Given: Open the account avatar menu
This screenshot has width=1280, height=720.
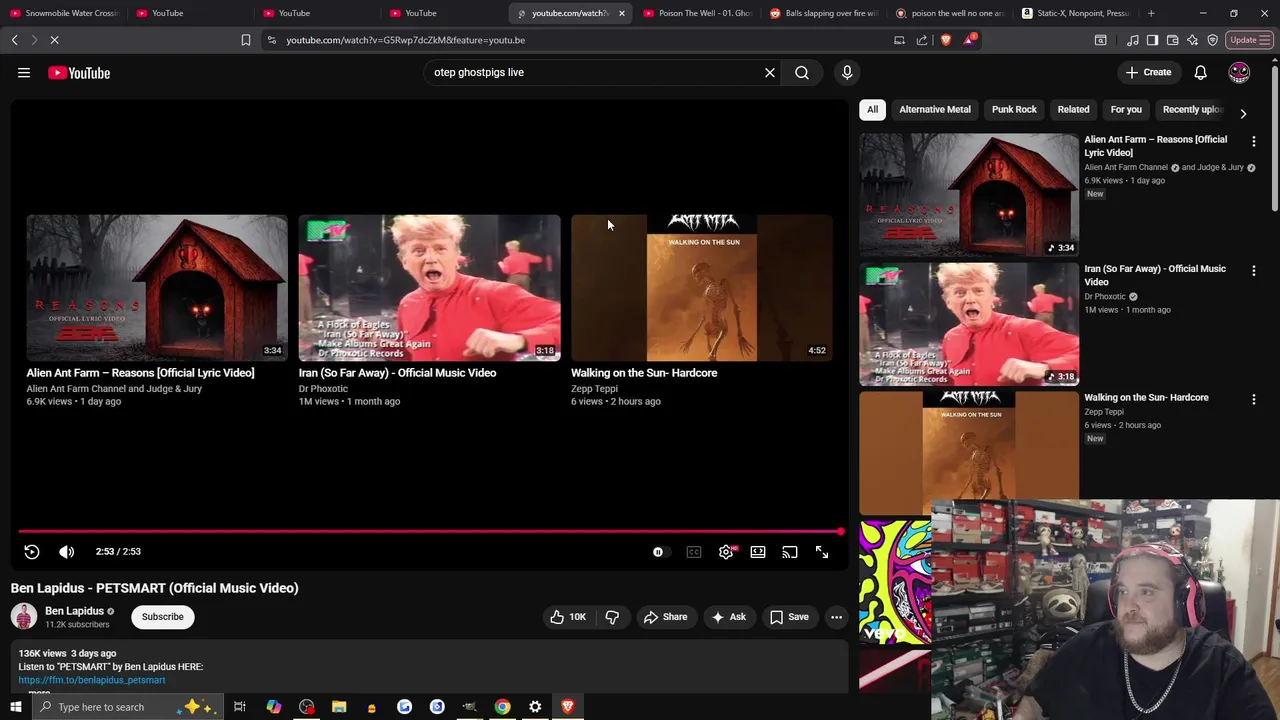Looking at the screenshot, I should (x=1239, y=72).
